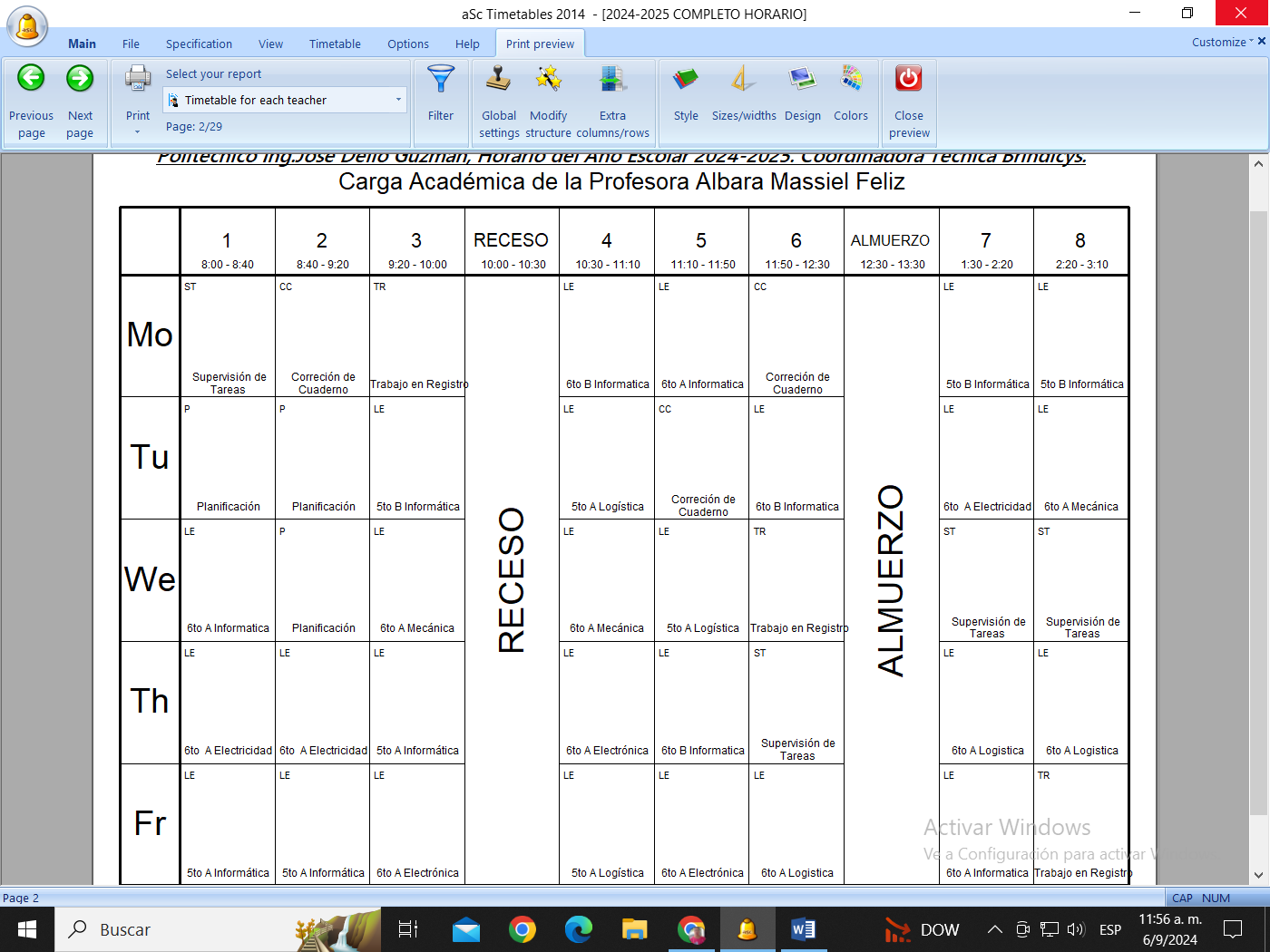This screenshot has width=1270, height=952.
Task: Click Thursday '6to B Informatica' cell
Action: [x=702, y=703]
